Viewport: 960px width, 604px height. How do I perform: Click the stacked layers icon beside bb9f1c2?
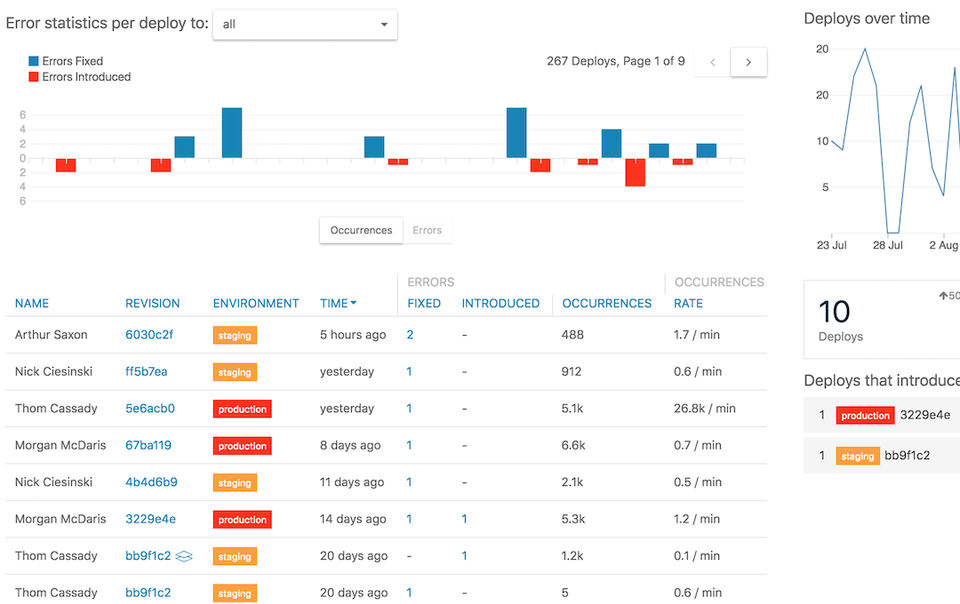coord(184,556)
